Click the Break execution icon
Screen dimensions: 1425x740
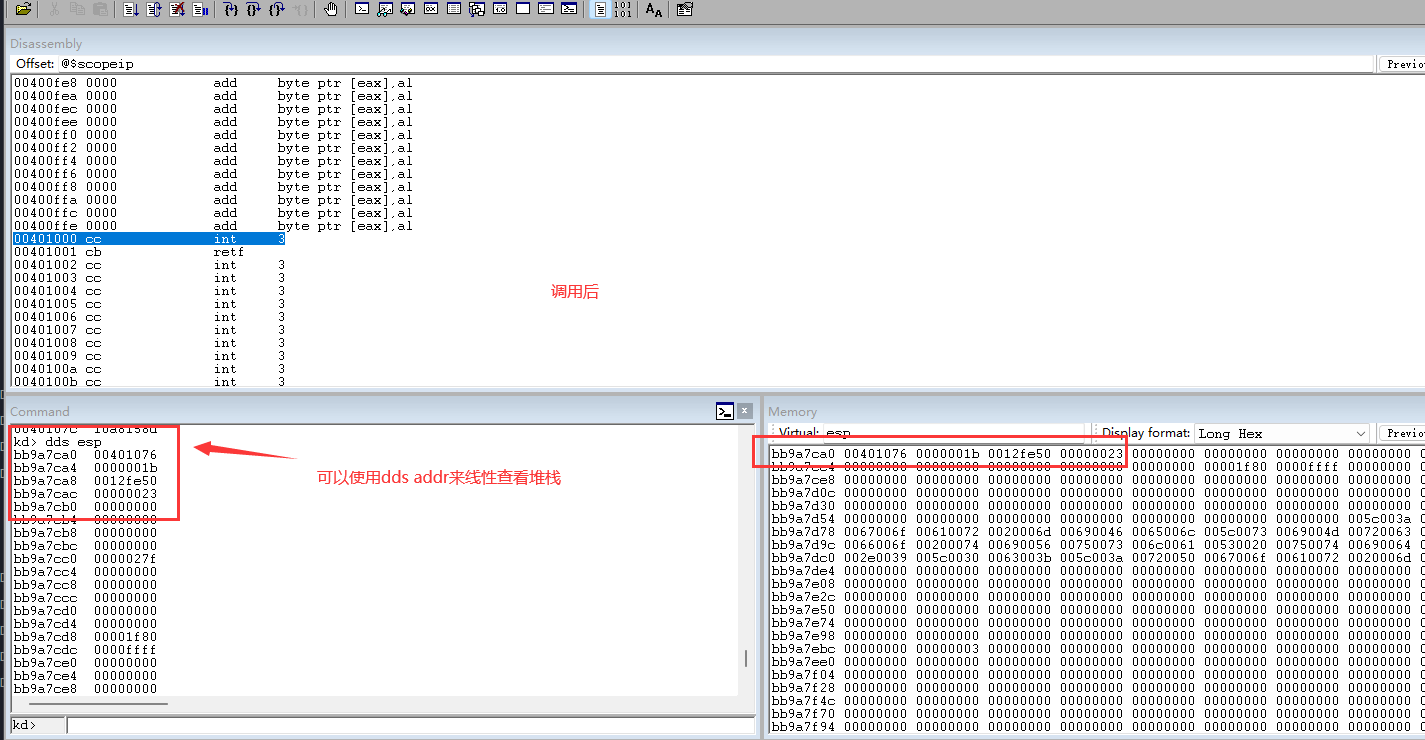[x=201, y=10]
